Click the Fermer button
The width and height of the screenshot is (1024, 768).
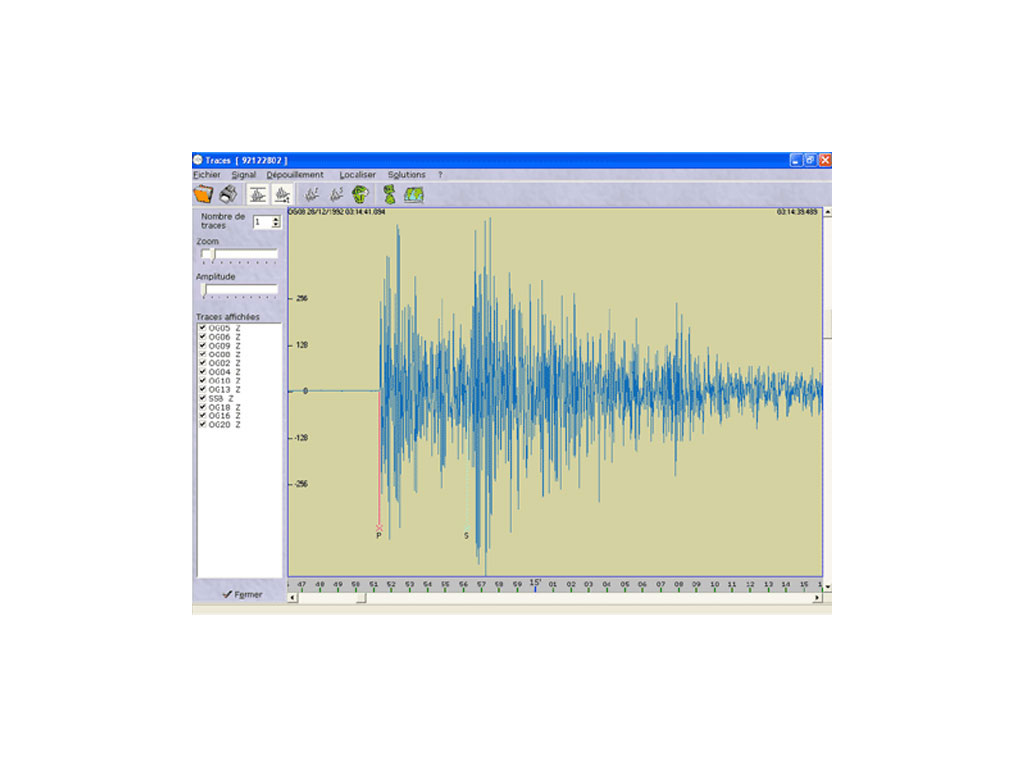tap(241, 594)
